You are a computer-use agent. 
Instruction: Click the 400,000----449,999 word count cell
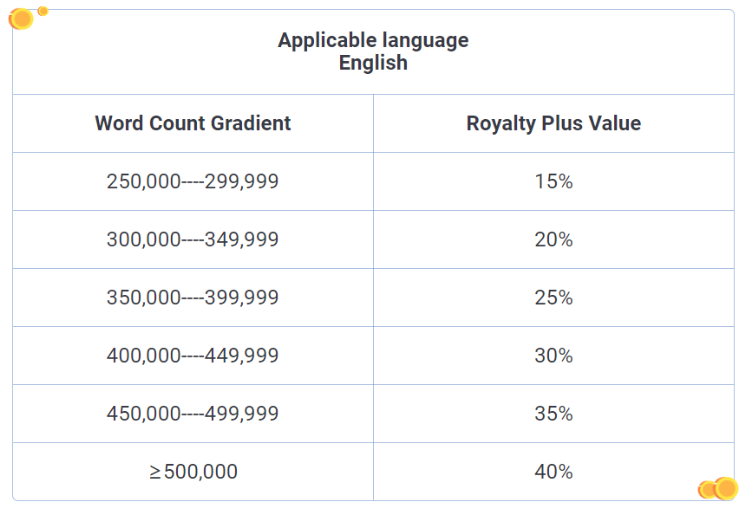193,356
